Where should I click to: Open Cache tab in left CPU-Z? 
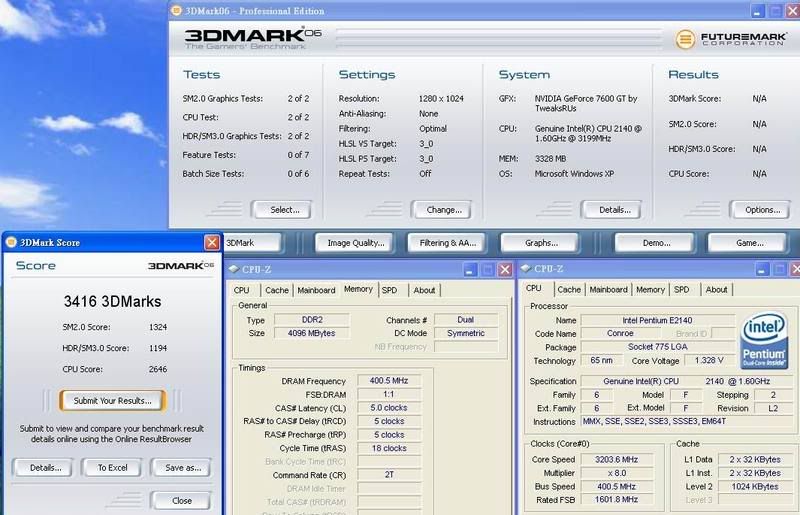coord(277,290)
